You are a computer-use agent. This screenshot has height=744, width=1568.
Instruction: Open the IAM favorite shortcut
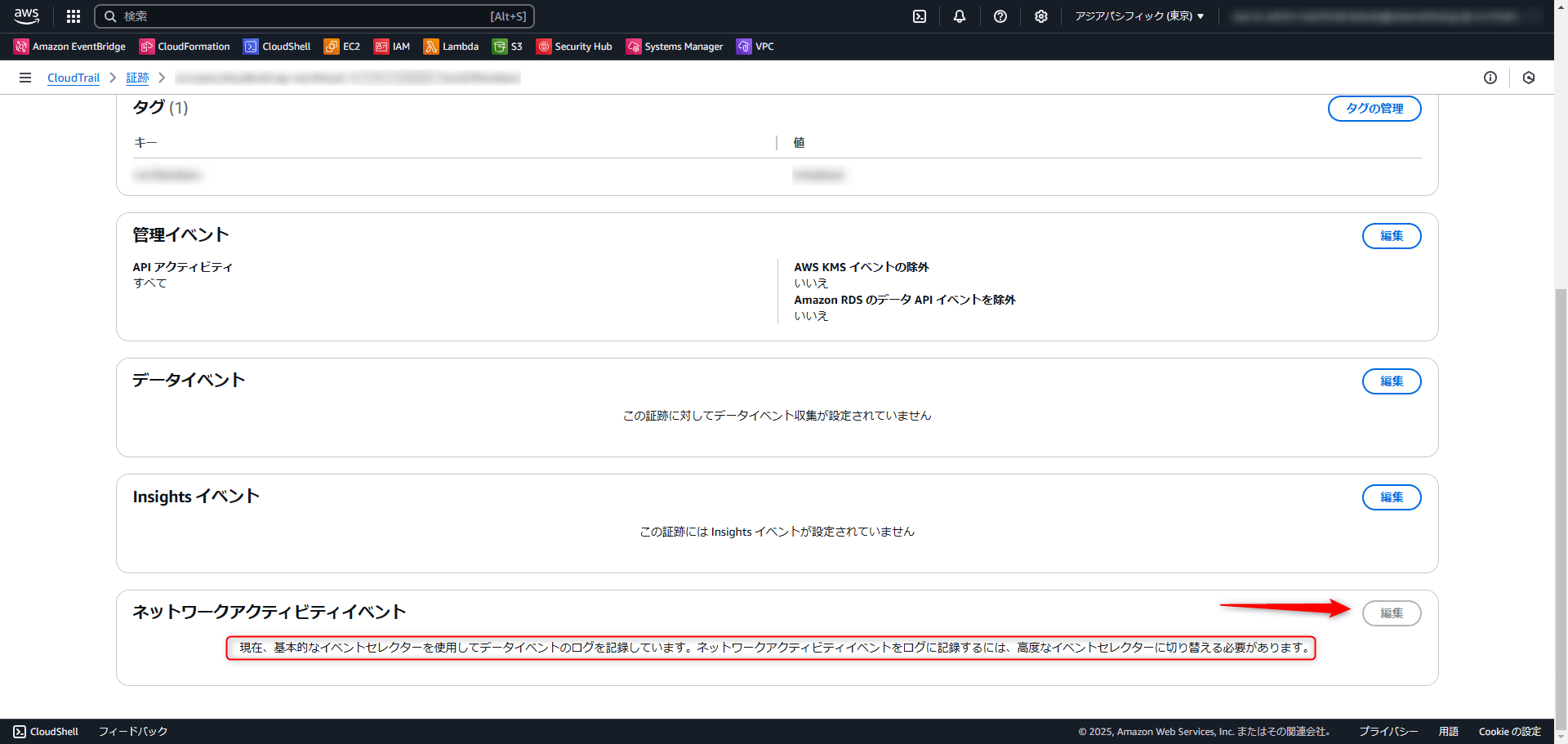coord(392,47)
